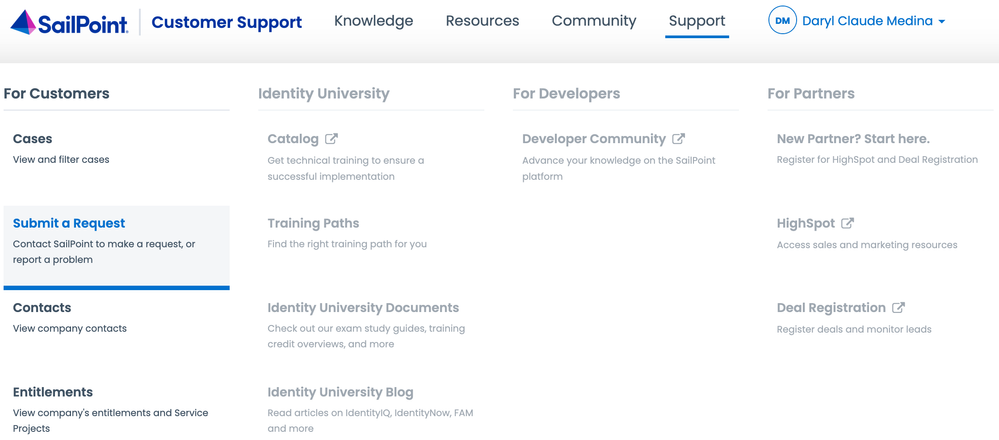Click the SailPoint logo

pyautogui.click(x=69, y=22)
